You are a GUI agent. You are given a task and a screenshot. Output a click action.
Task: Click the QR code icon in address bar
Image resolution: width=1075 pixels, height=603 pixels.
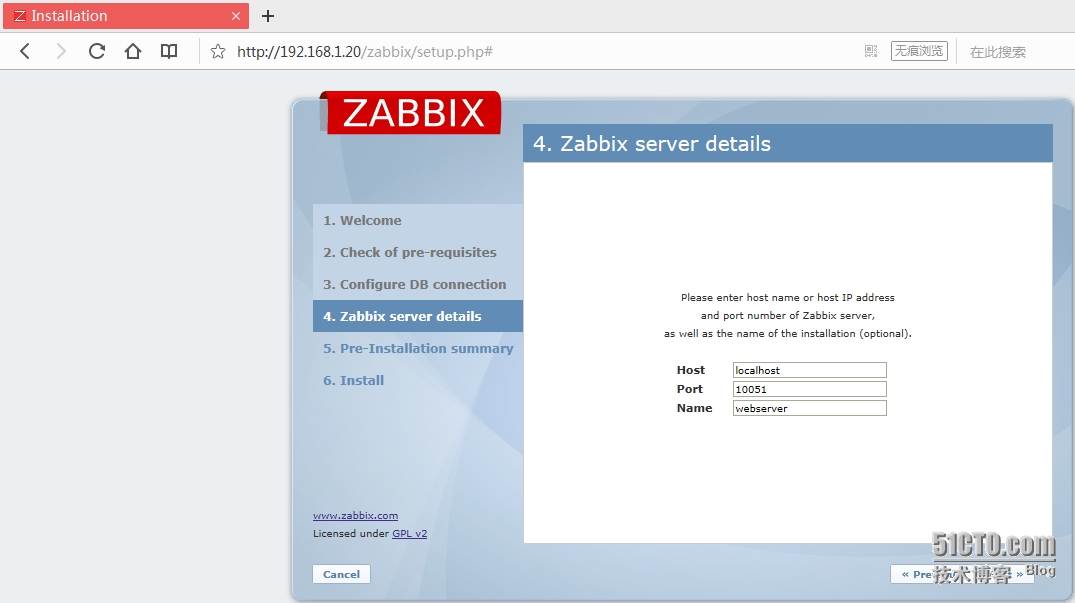871,51
